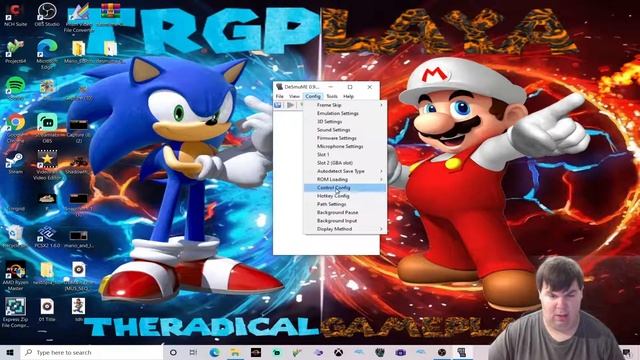The height and width of the screenshot is (360, 640).
Task: Open AMD Ryzen Master shortcut
Action: (16, 276)
